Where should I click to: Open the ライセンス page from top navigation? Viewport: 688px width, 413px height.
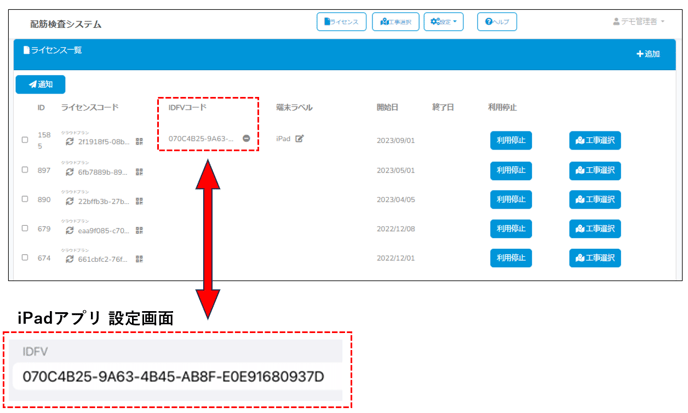click(x=341, y=22)
